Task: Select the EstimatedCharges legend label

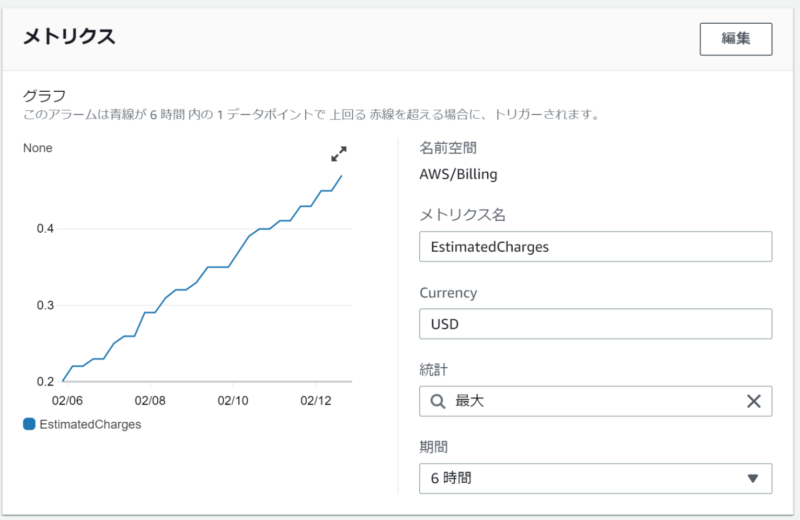Action: click(x=90, y=424)
